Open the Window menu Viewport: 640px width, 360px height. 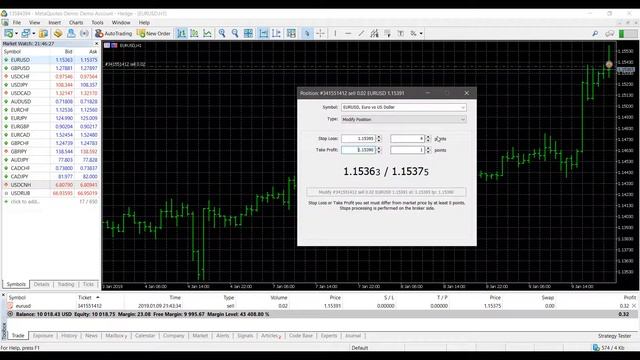(121, 22)
